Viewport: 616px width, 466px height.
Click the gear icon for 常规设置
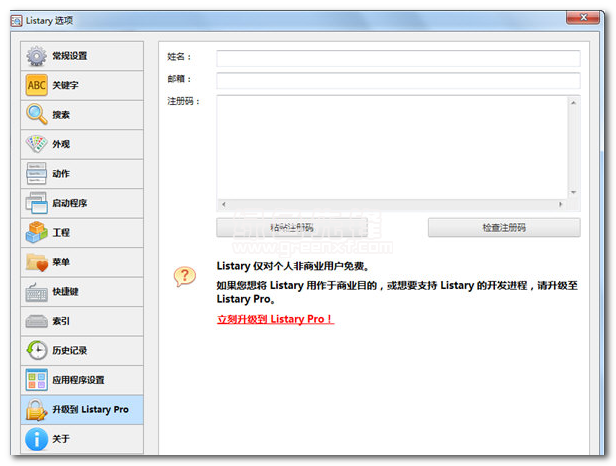point(37,56)
